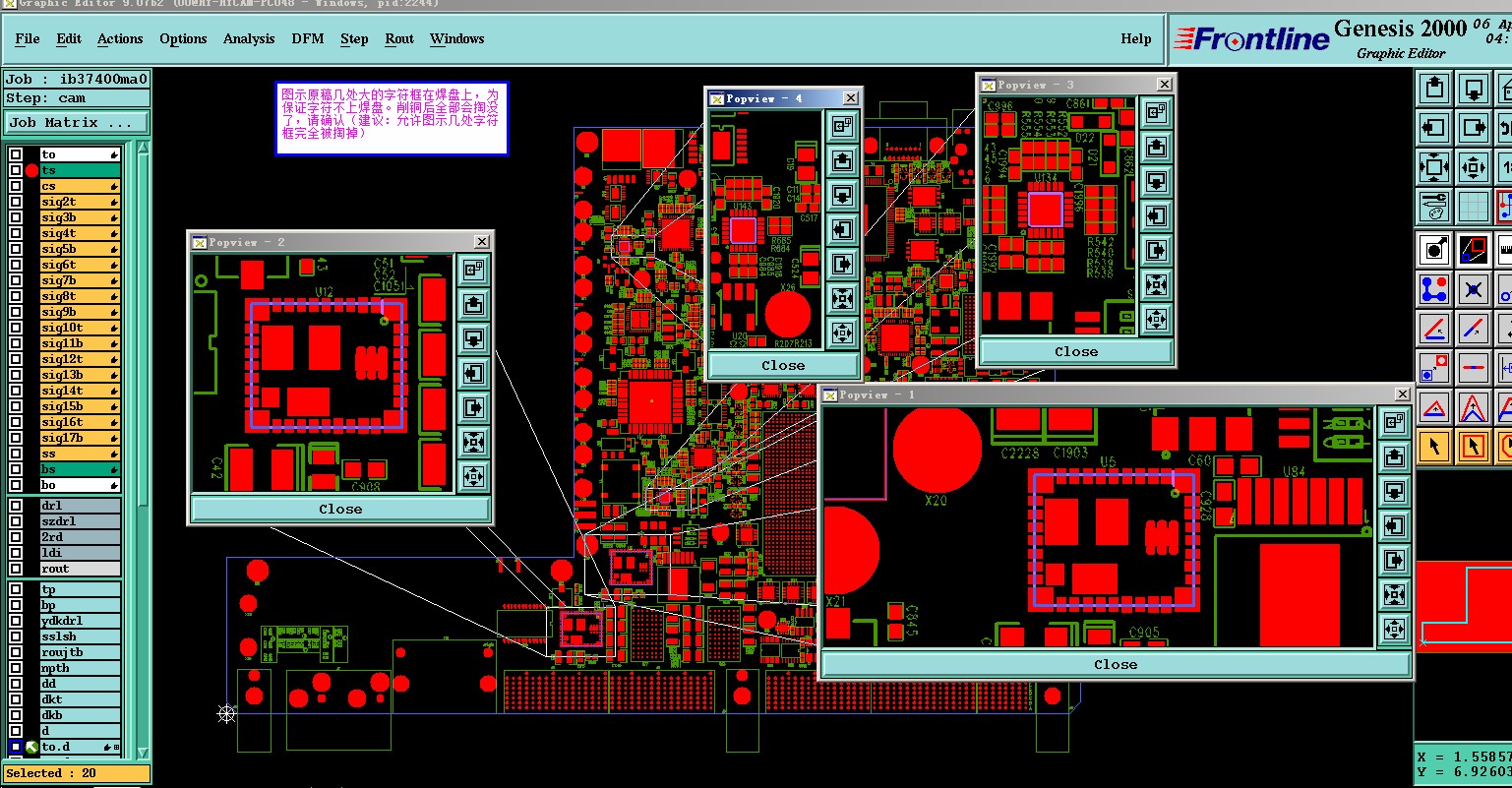Pan the main view right
The height and width of the screenshot is (788, 1512).
click(x=1474, y=128)
